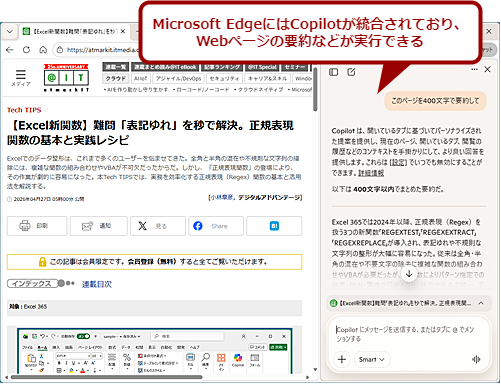
Task: Open the セミナー navigation item
Action: (x=295, y=67)
